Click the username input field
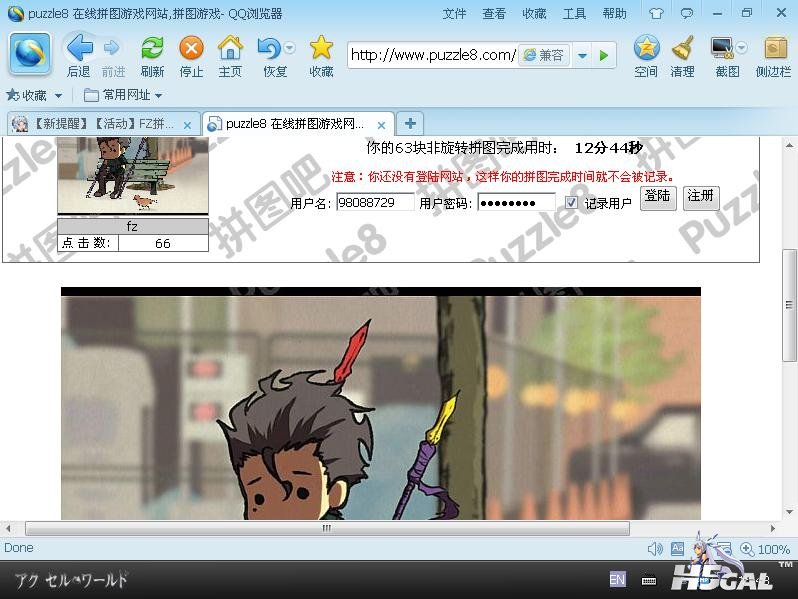The height and width of the screenshot is (599, 798). [x=375, y=203]
